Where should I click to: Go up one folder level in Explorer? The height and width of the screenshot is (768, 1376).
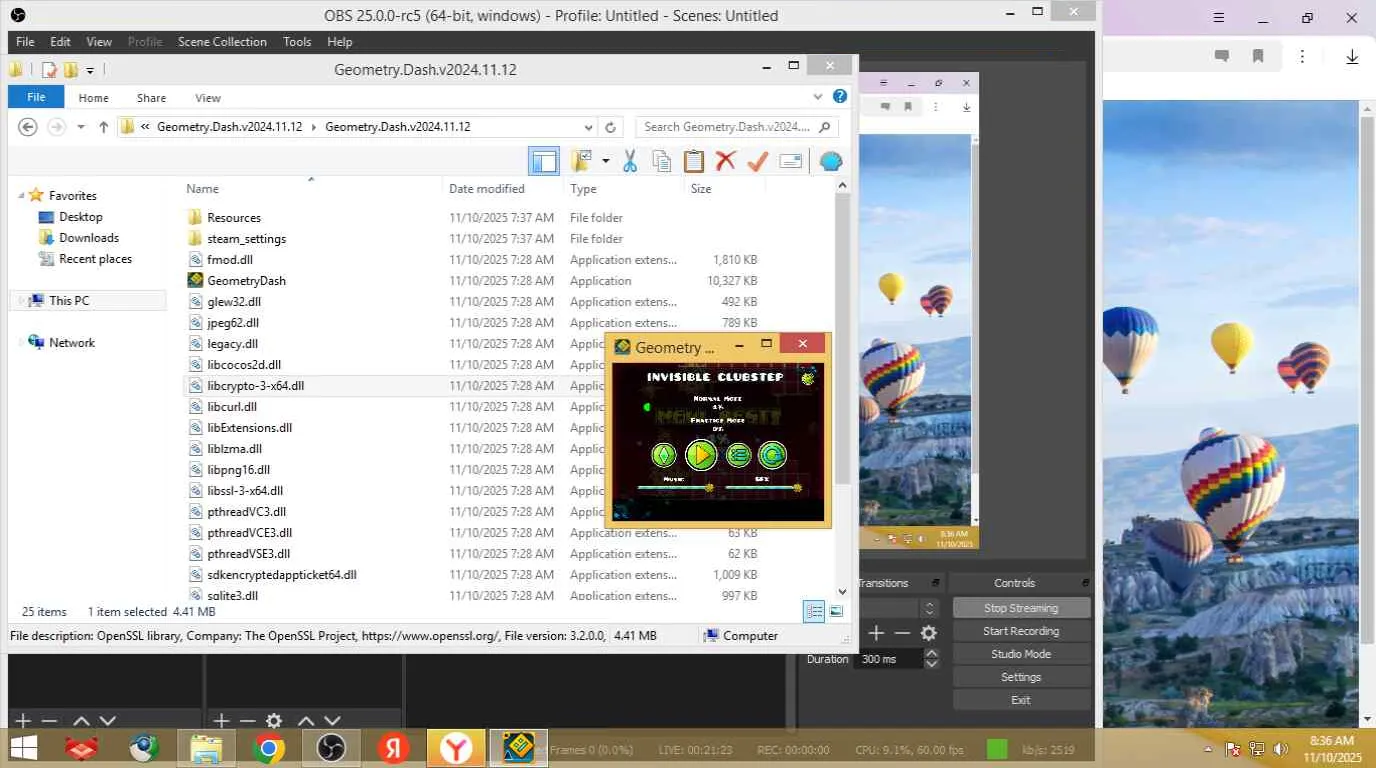coord(103,127)
